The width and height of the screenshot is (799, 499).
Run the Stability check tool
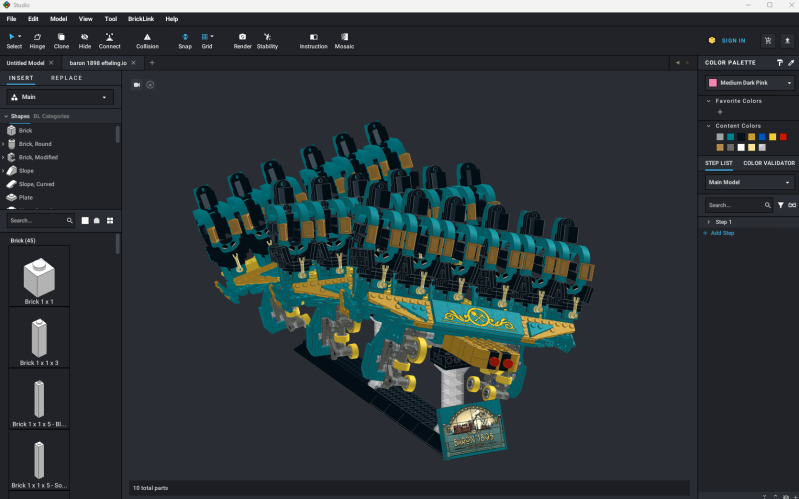pos(267,40)
